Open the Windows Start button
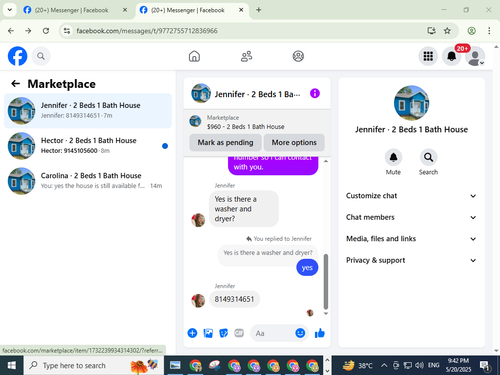The height and width of the screenshot is (375, 500). [x=11, y=365]
